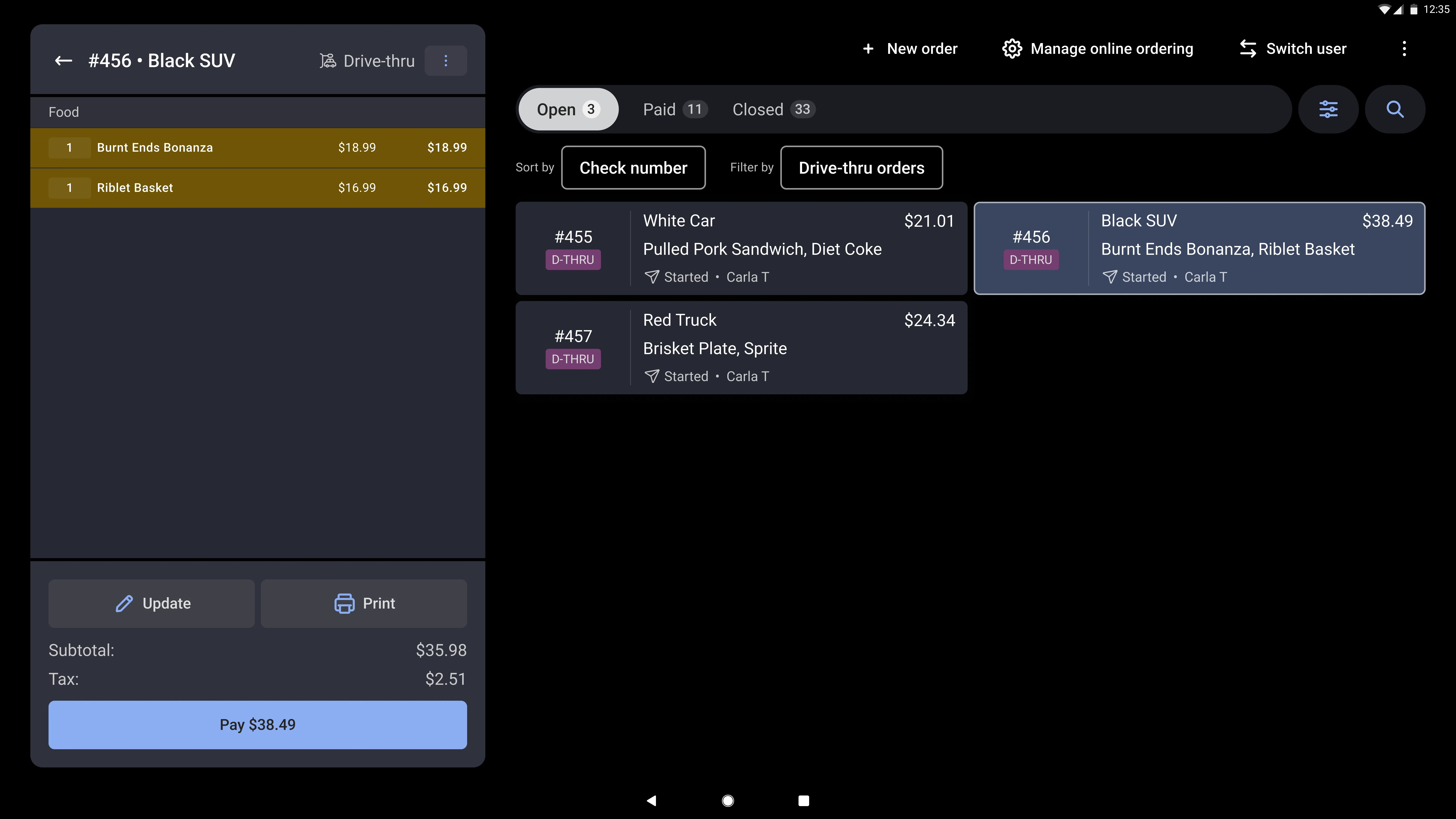Tap the Android home circle button
The width and height of the screenshot is (1456, 819).
728,800
